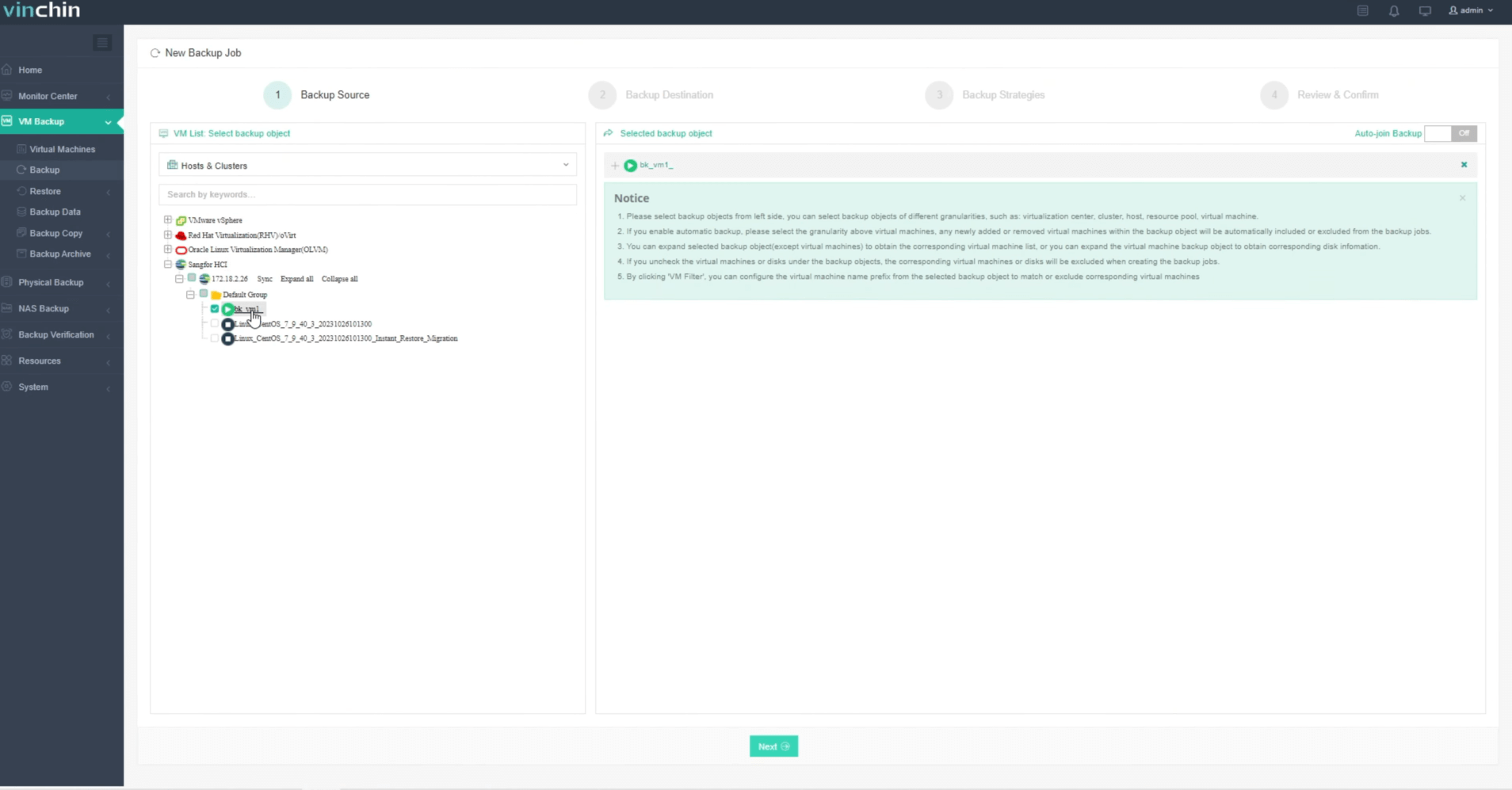The image size is (1512, 790).
Task: Click the monitor screen icon in header
Action: click(x=1425, y=11)
